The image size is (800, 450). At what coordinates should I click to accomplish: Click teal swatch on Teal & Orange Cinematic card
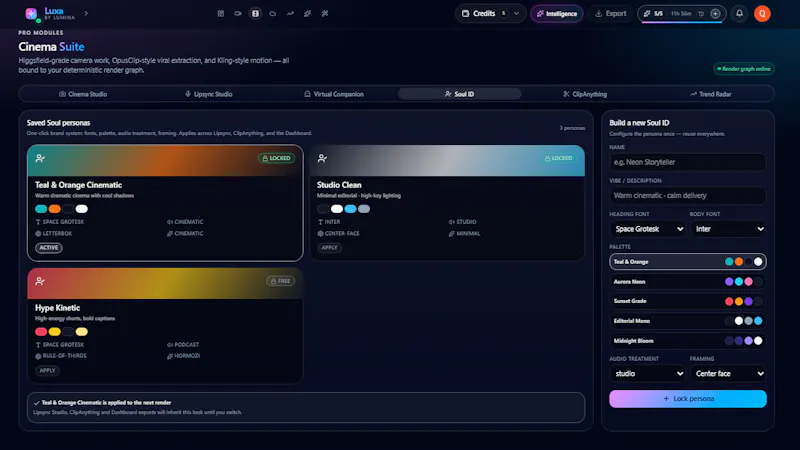click(x=41, y=209)
